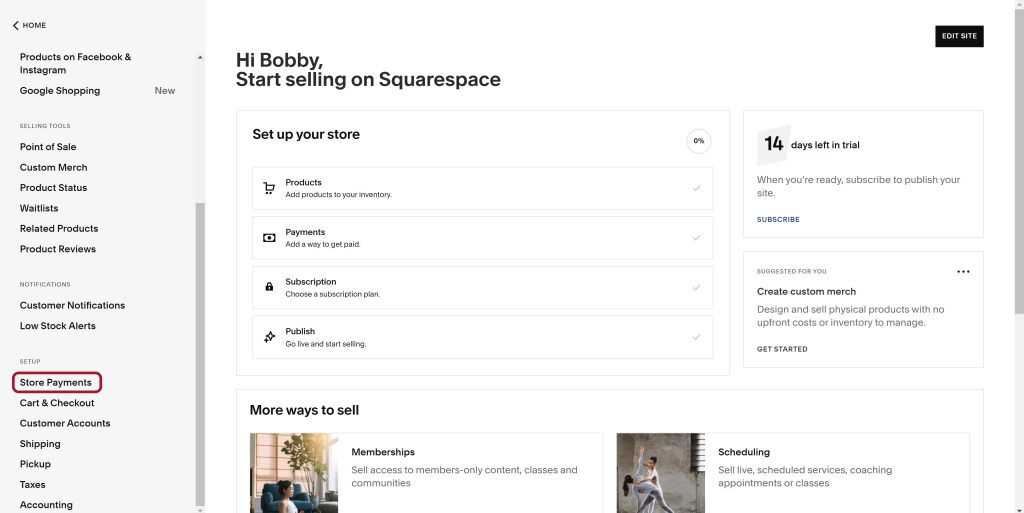Click the Products step checkmark
This screenshot has height=513, width=1024.
point(696,188)
